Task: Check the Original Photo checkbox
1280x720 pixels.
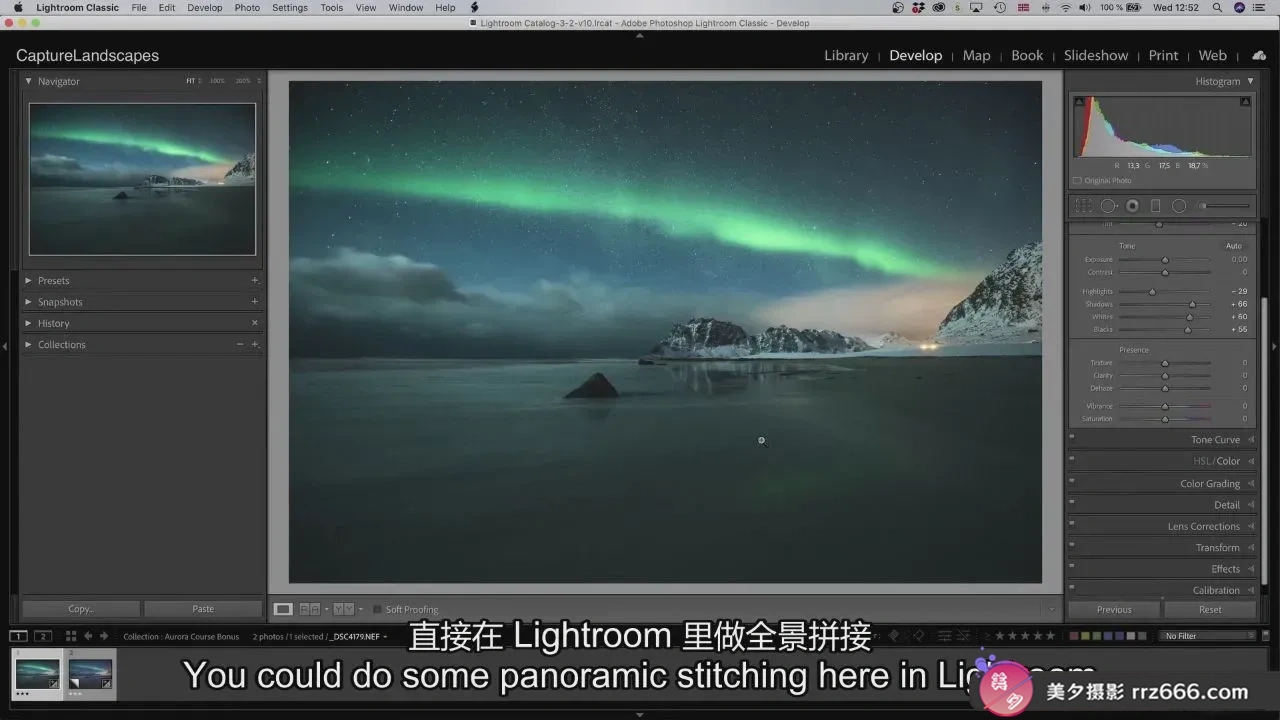Action: [1077, 181]
